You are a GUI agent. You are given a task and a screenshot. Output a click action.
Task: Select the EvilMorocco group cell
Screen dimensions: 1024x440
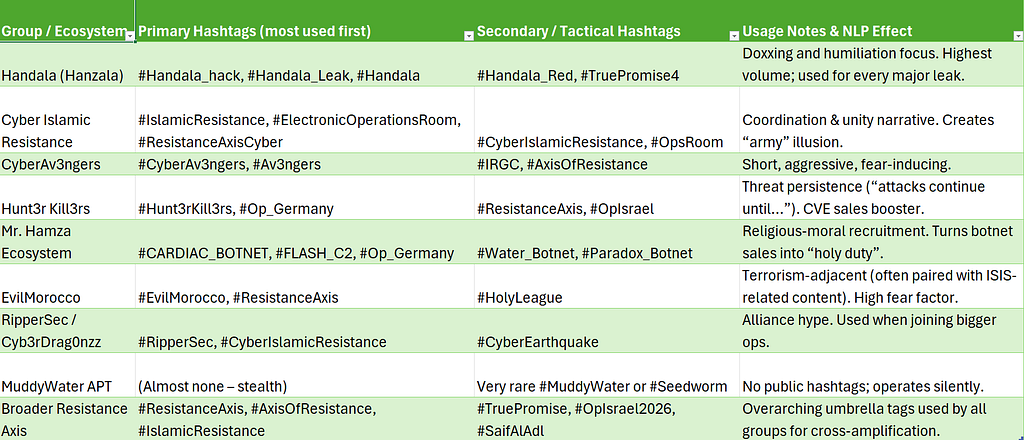68,287
